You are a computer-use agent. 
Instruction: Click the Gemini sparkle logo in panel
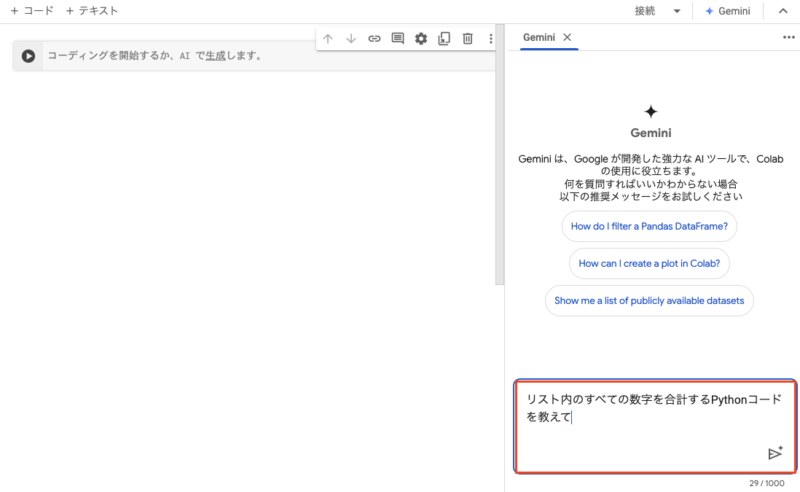651,111
